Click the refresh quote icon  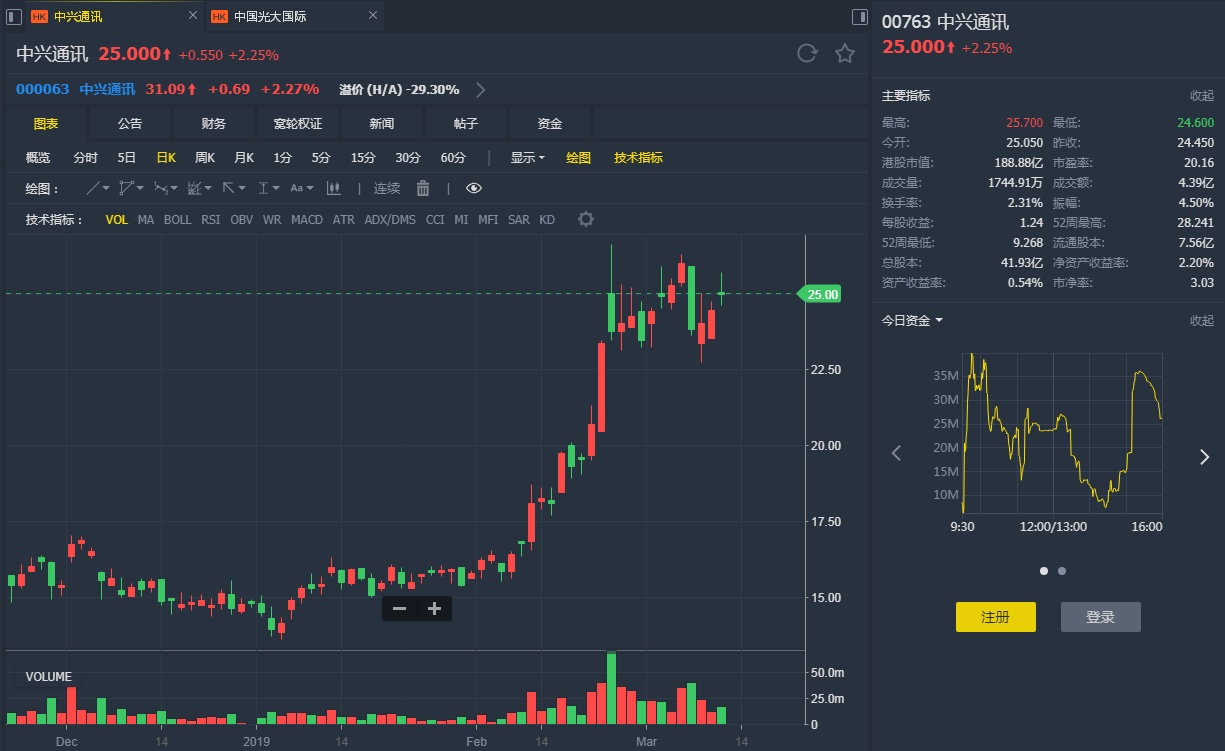pos(807,54)
